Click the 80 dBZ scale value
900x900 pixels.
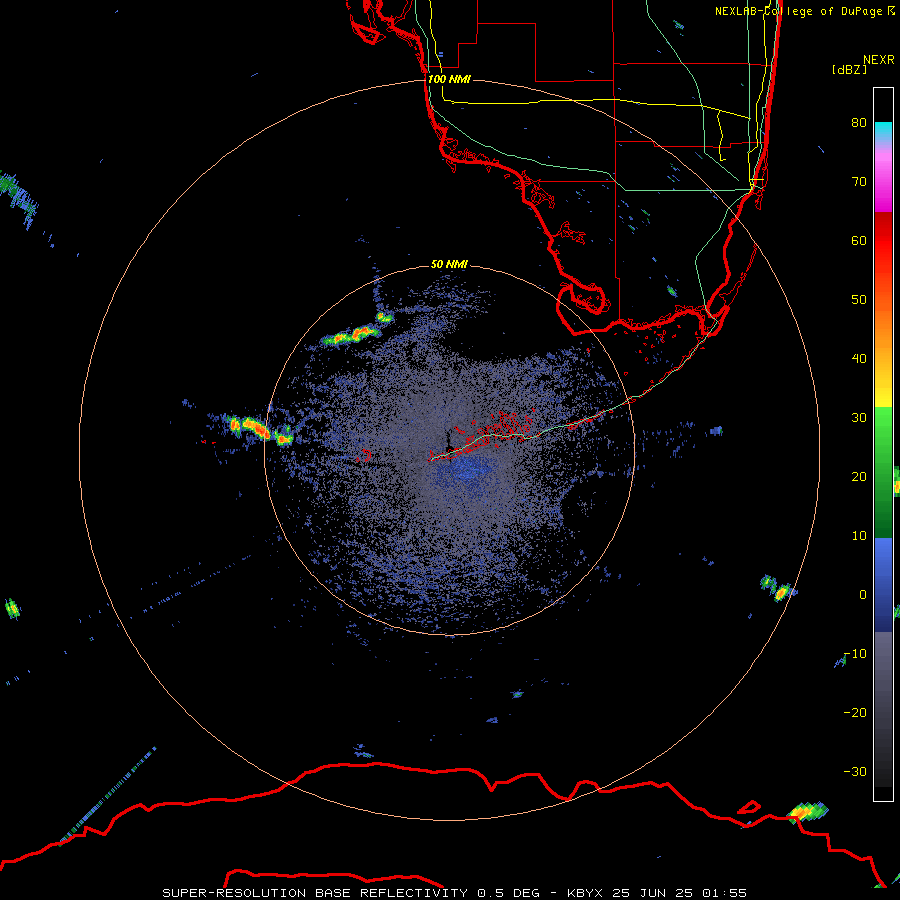pos(859,122)
